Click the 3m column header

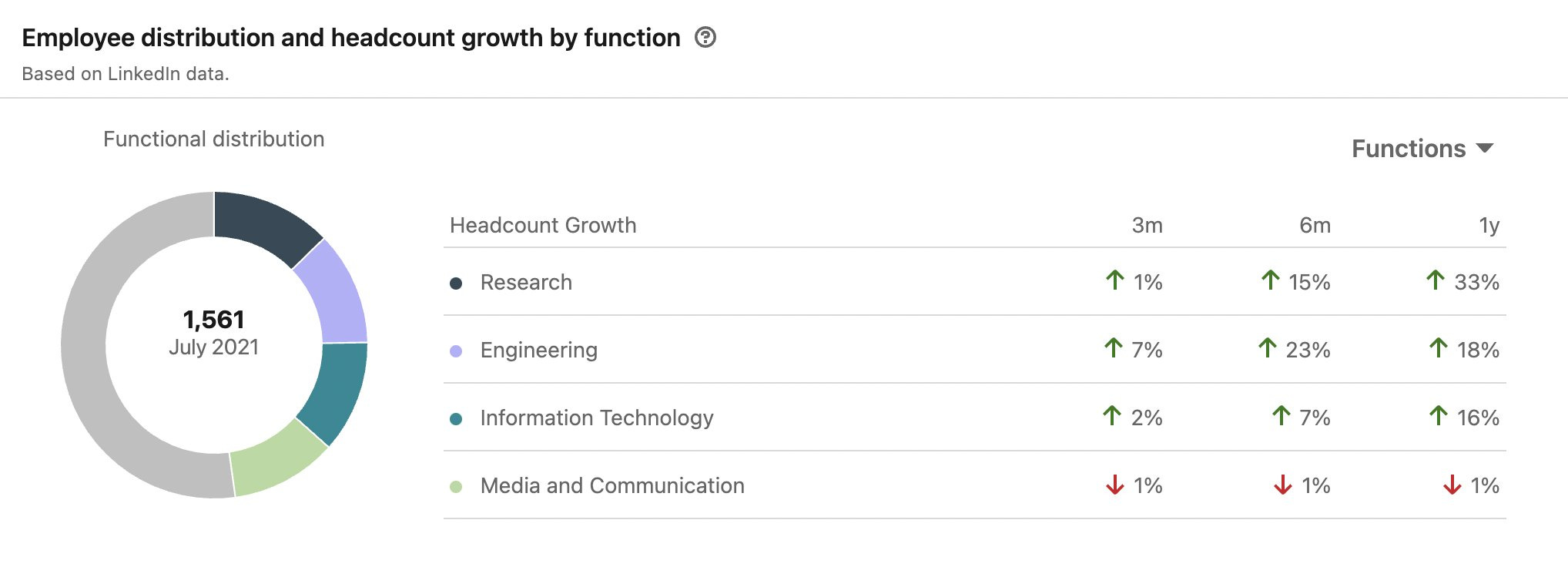1147,226
